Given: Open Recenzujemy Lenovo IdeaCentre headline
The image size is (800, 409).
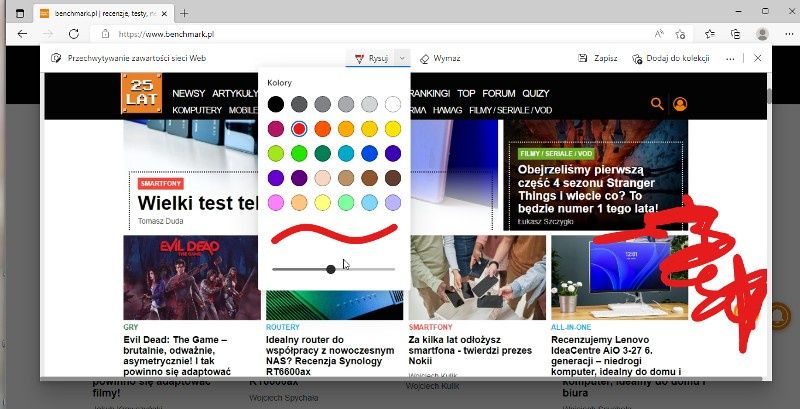Looking at the screenshot, I should [x=616, y=355].
